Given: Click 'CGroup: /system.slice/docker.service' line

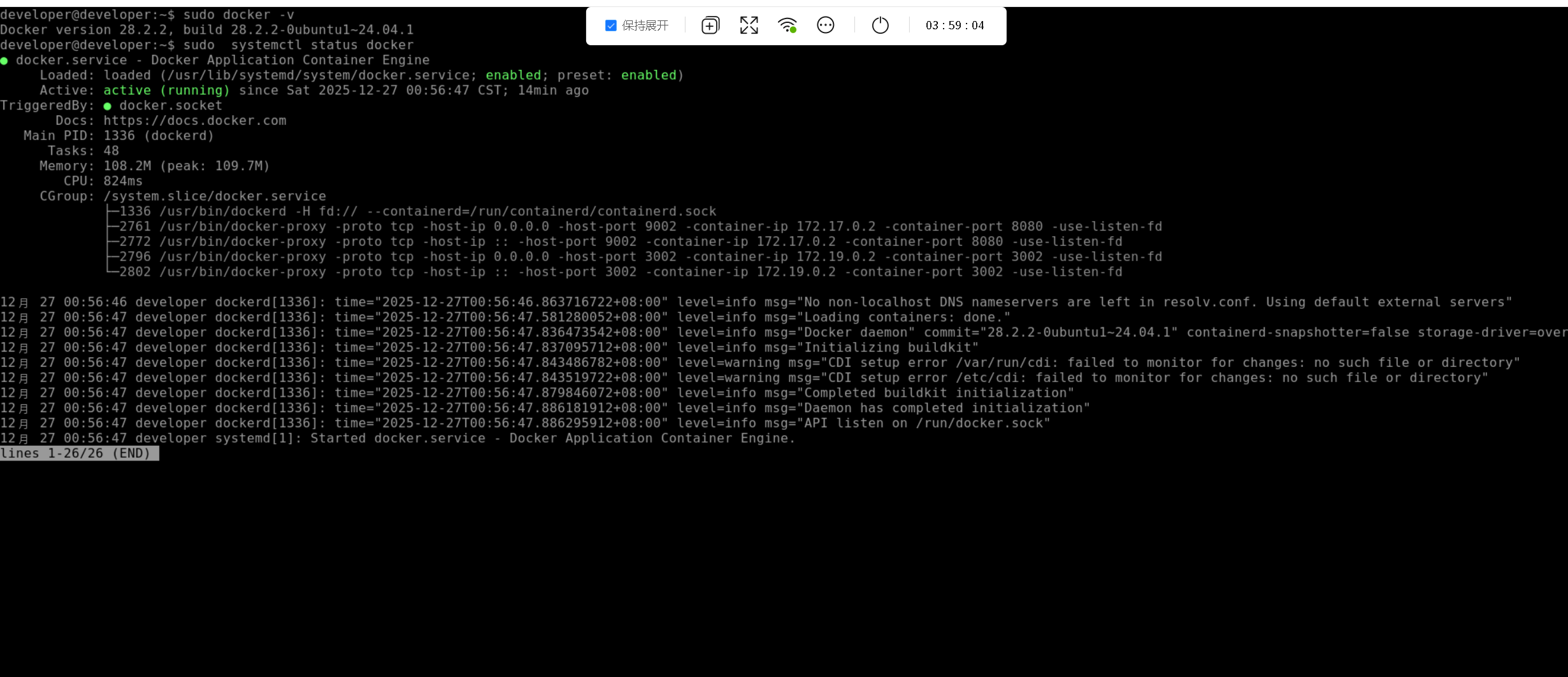Looking at the screenshot, I should click(x=183, y=196).
